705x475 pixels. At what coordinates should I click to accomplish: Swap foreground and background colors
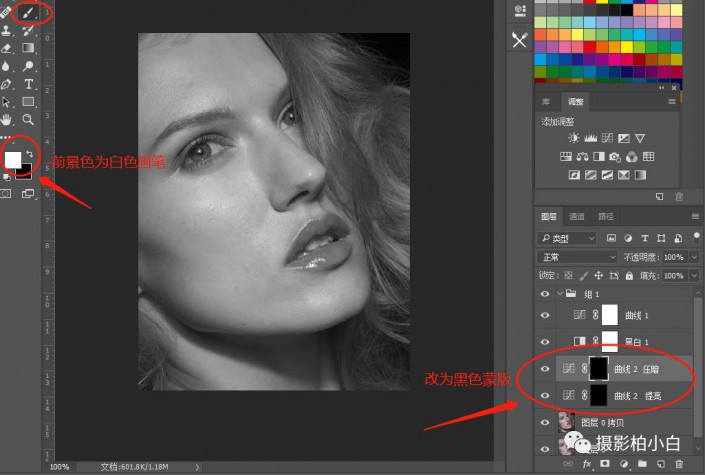click(x=30, y=155)
